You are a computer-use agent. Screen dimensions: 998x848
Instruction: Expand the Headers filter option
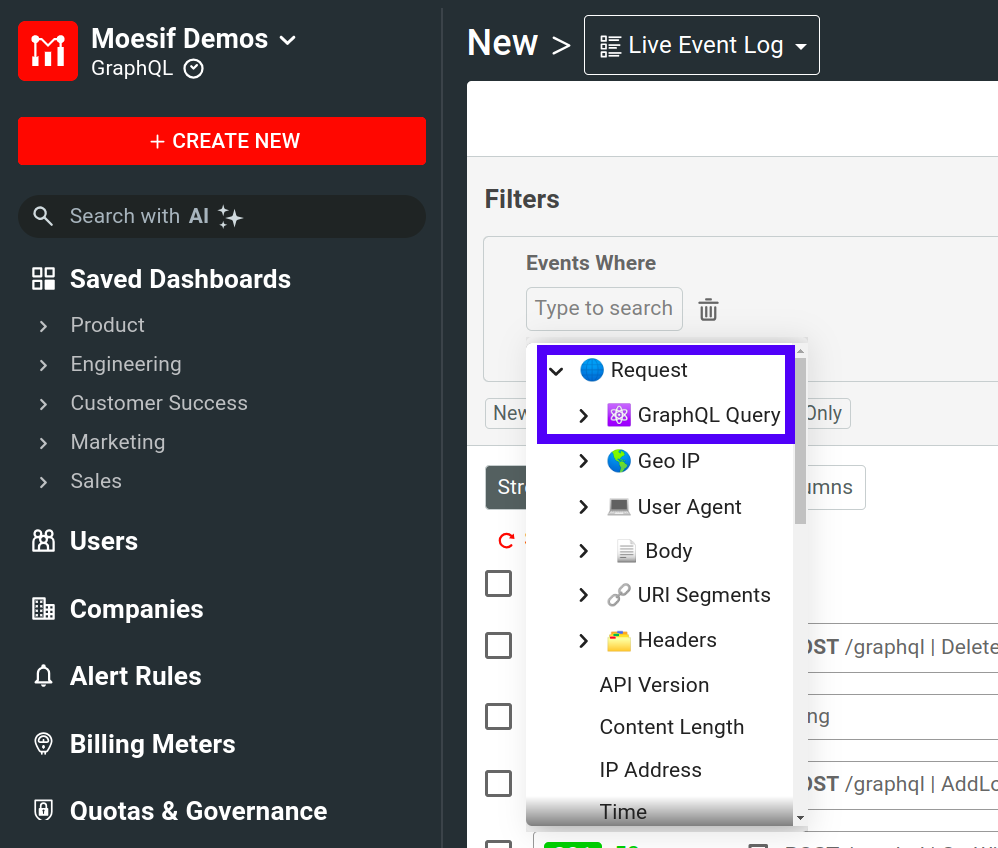coord(583,640)
